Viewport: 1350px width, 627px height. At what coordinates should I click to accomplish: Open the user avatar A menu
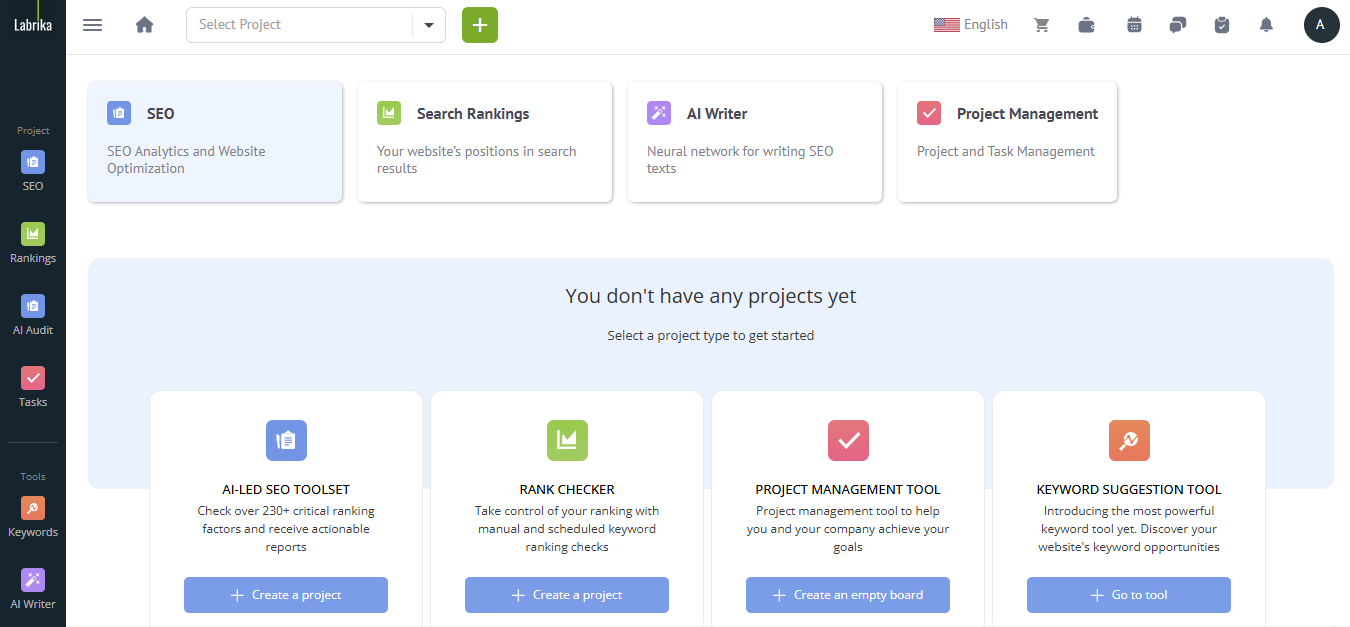tap(1321, 25)
